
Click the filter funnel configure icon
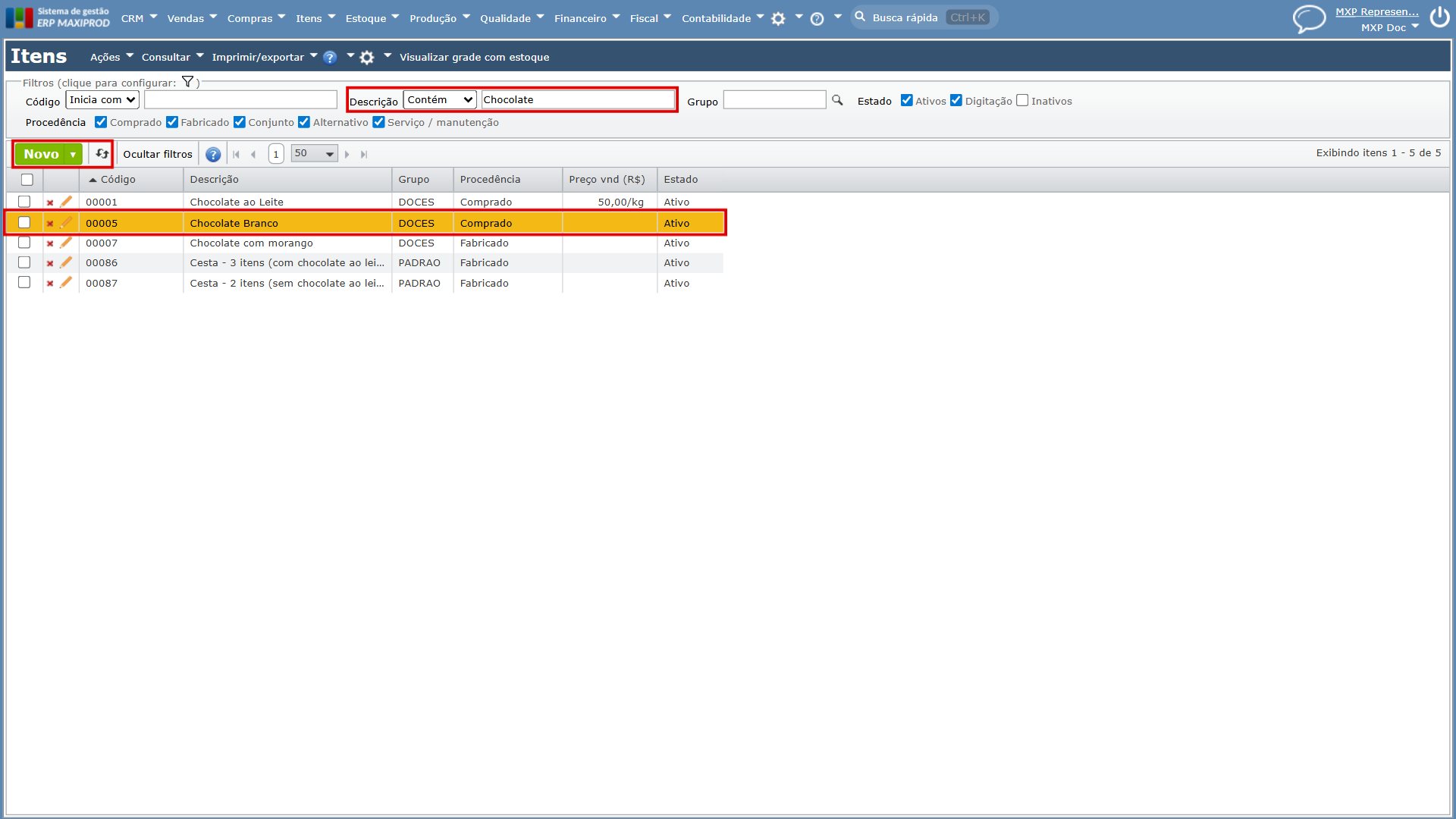pos(187,82)
